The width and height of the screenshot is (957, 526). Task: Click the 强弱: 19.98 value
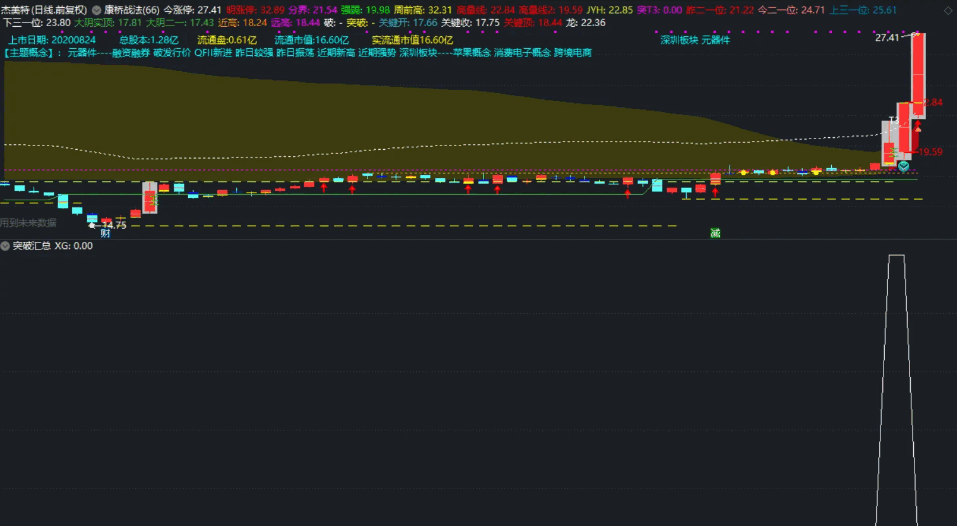pyautogui.click(x=365, y=10)
